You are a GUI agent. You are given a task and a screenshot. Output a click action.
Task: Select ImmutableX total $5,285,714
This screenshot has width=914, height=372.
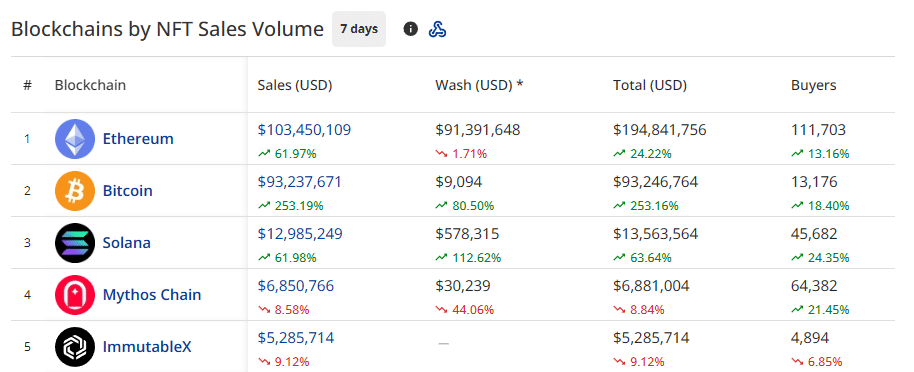(652, 337)
